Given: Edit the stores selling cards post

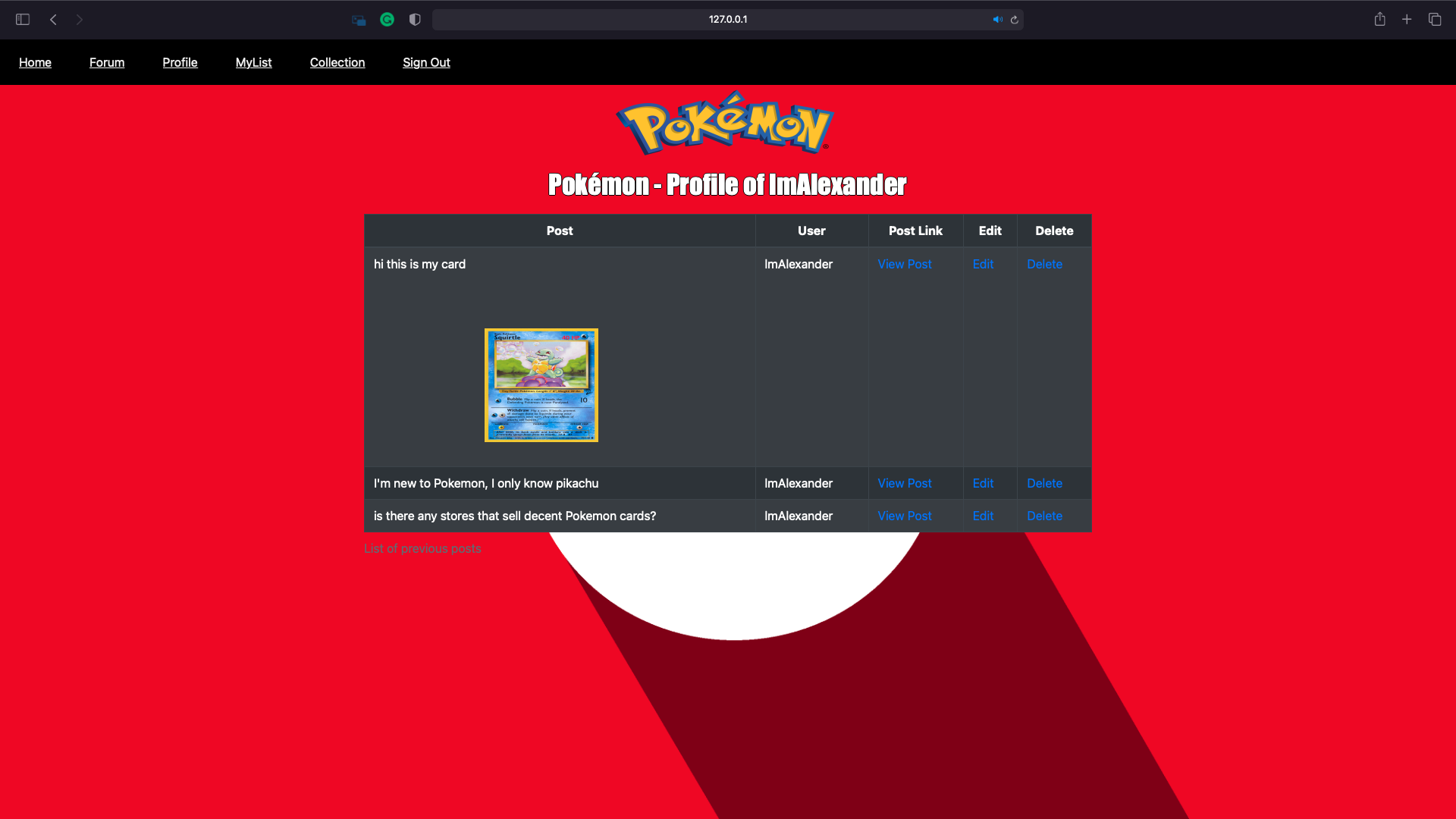Looking at the screenshot, I should point(983,516).
